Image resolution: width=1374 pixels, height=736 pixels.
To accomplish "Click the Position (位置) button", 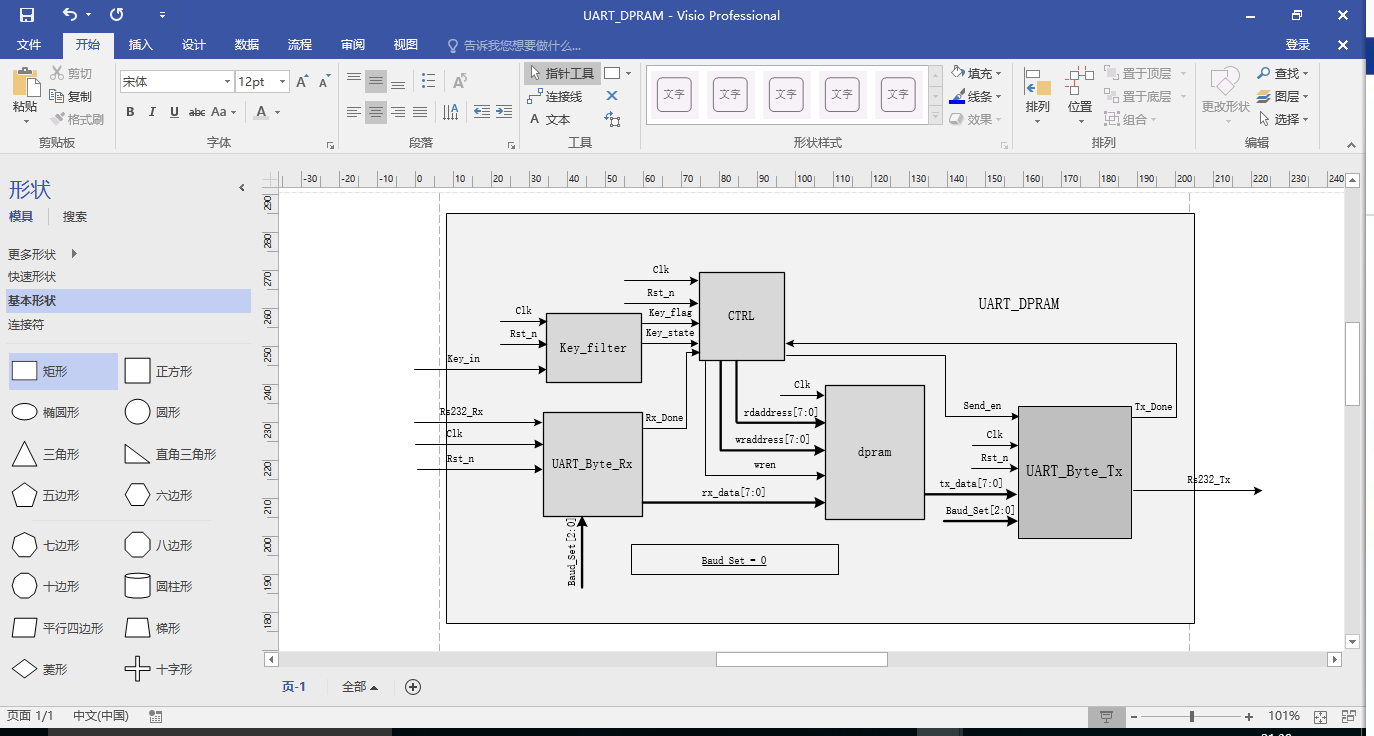I will point(1080,96).
